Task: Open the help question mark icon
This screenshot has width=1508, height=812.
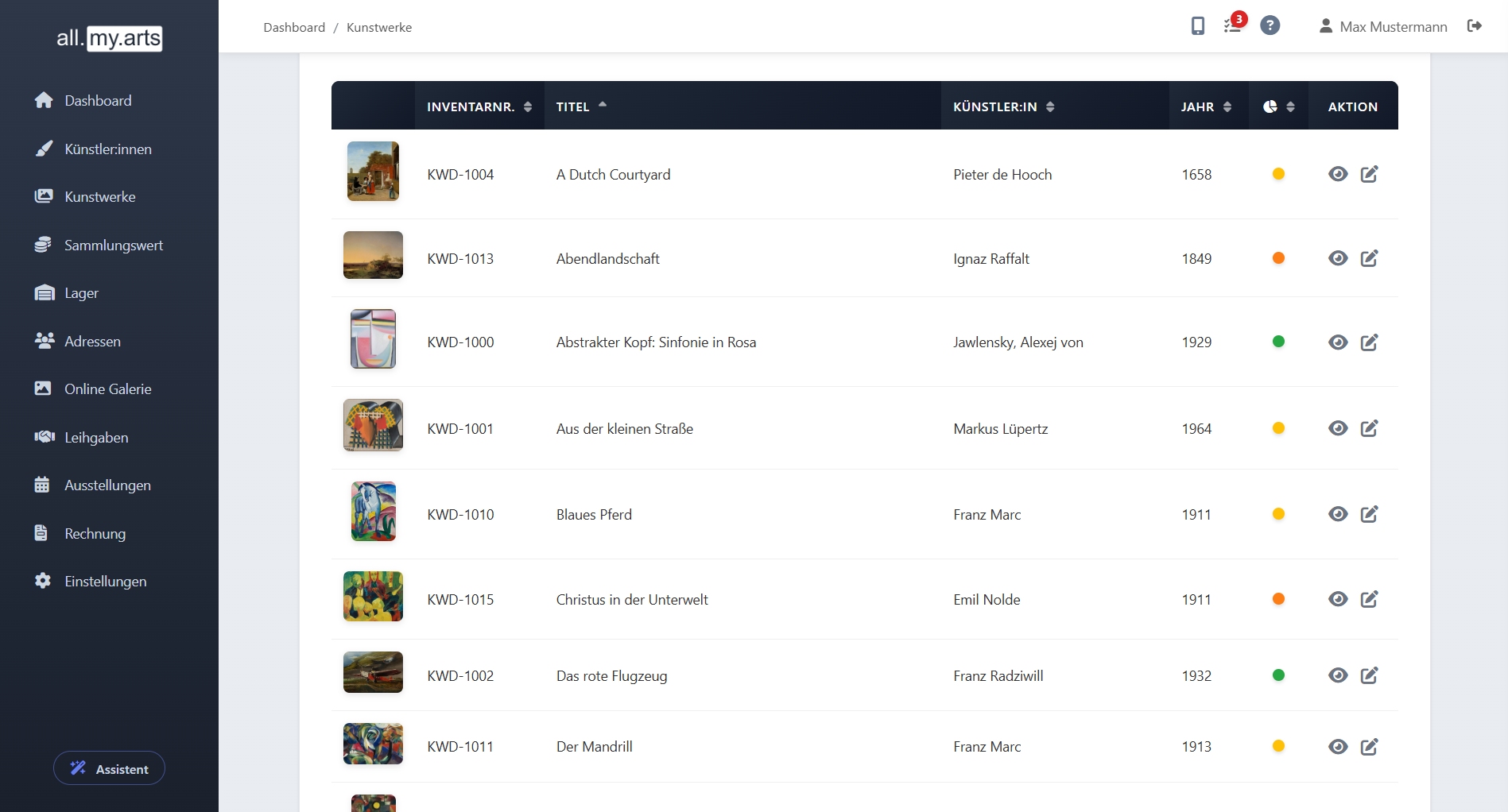Action: click(x=1270, y=25)
